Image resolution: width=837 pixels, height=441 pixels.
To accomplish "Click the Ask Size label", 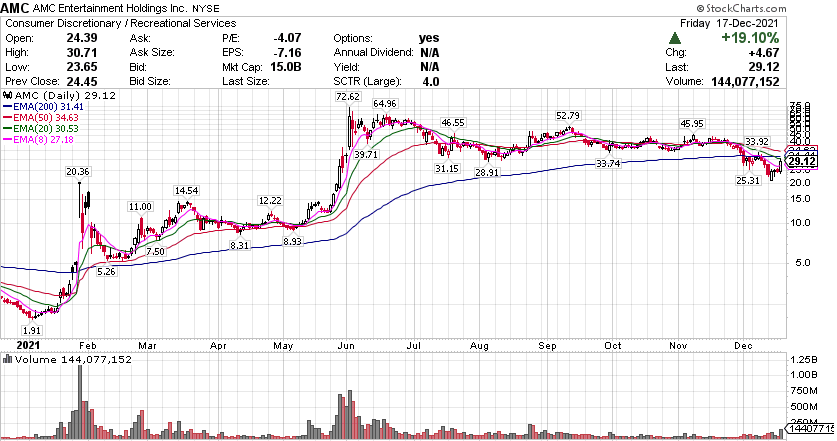I will [152, 53].
